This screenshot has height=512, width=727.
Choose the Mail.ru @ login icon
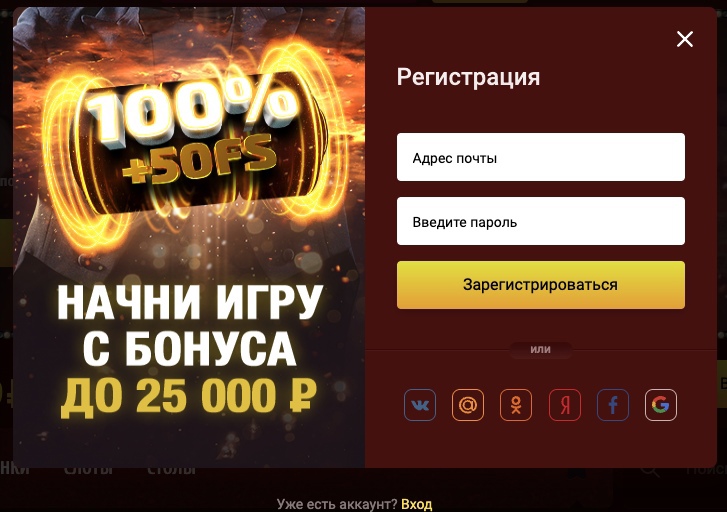(468, 405)
